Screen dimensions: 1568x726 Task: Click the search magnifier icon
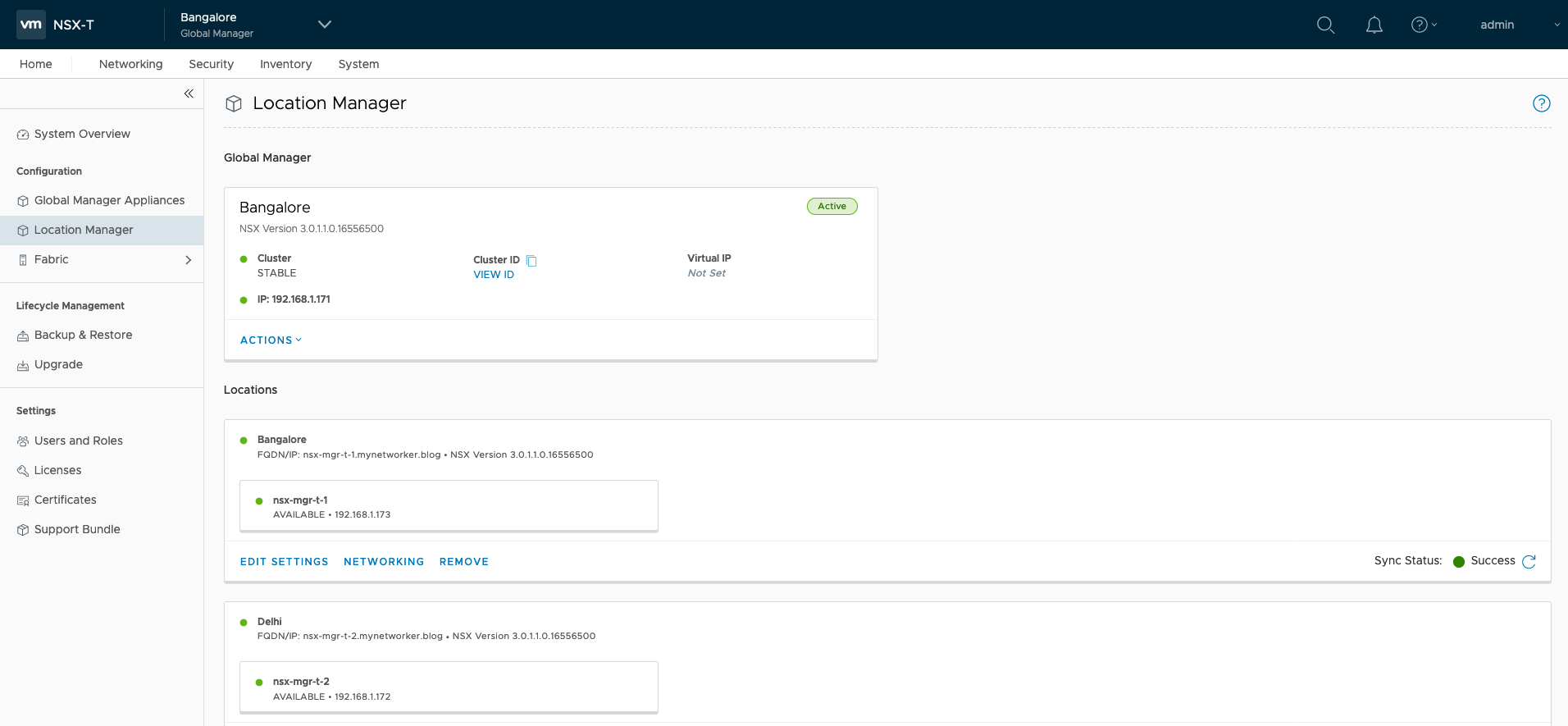(x=1325, y=25)
